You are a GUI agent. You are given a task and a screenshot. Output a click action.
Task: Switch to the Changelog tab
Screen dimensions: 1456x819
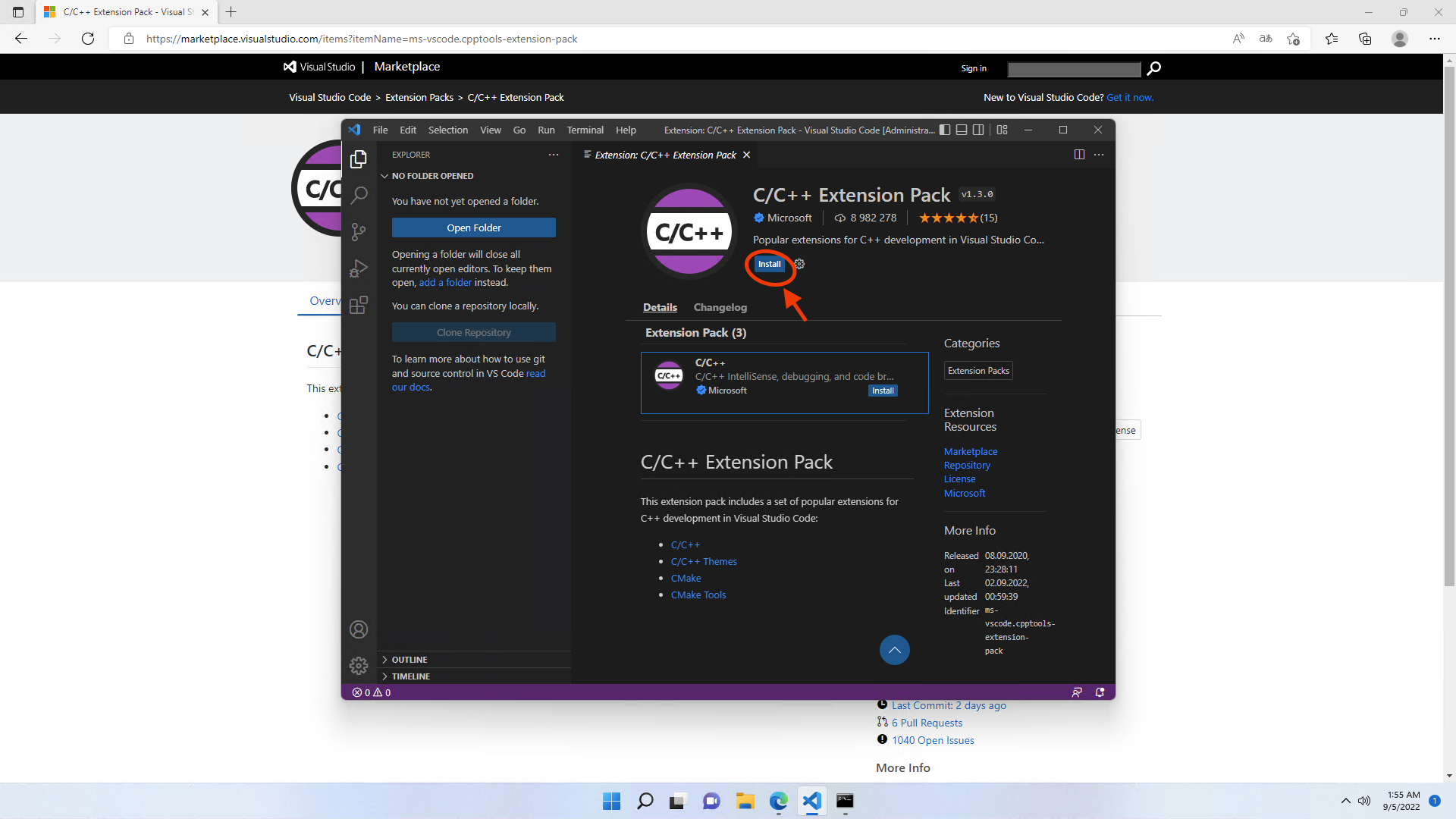point(720,307)
